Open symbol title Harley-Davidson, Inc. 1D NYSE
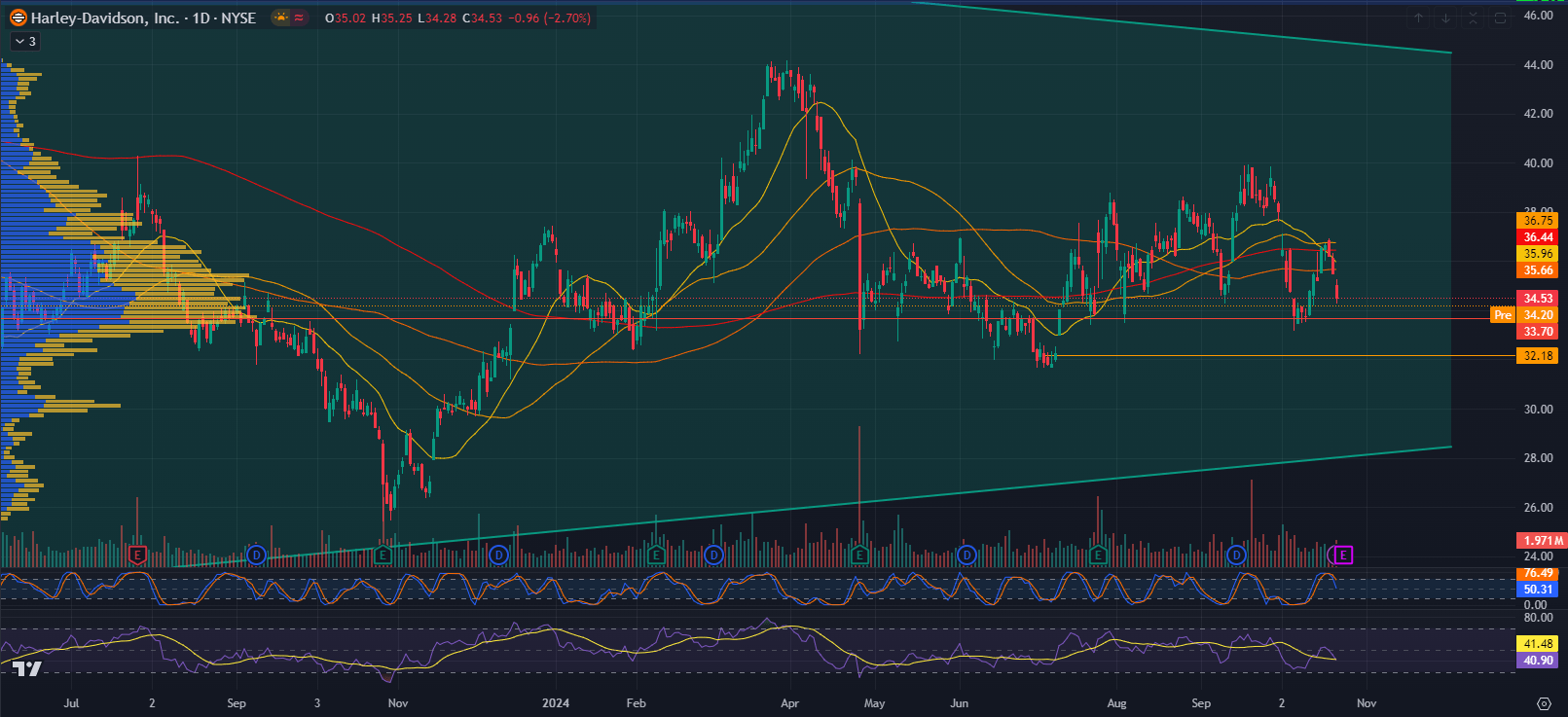This screenshot has height=717, width=1568. (143, 18)
